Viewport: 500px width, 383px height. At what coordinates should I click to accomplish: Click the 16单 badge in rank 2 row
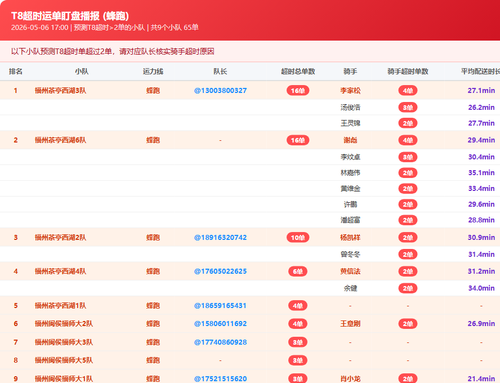298,140
